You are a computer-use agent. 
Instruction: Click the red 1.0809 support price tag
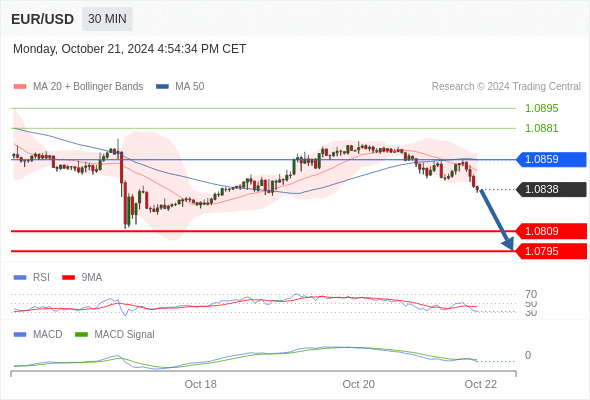(551, 231)
